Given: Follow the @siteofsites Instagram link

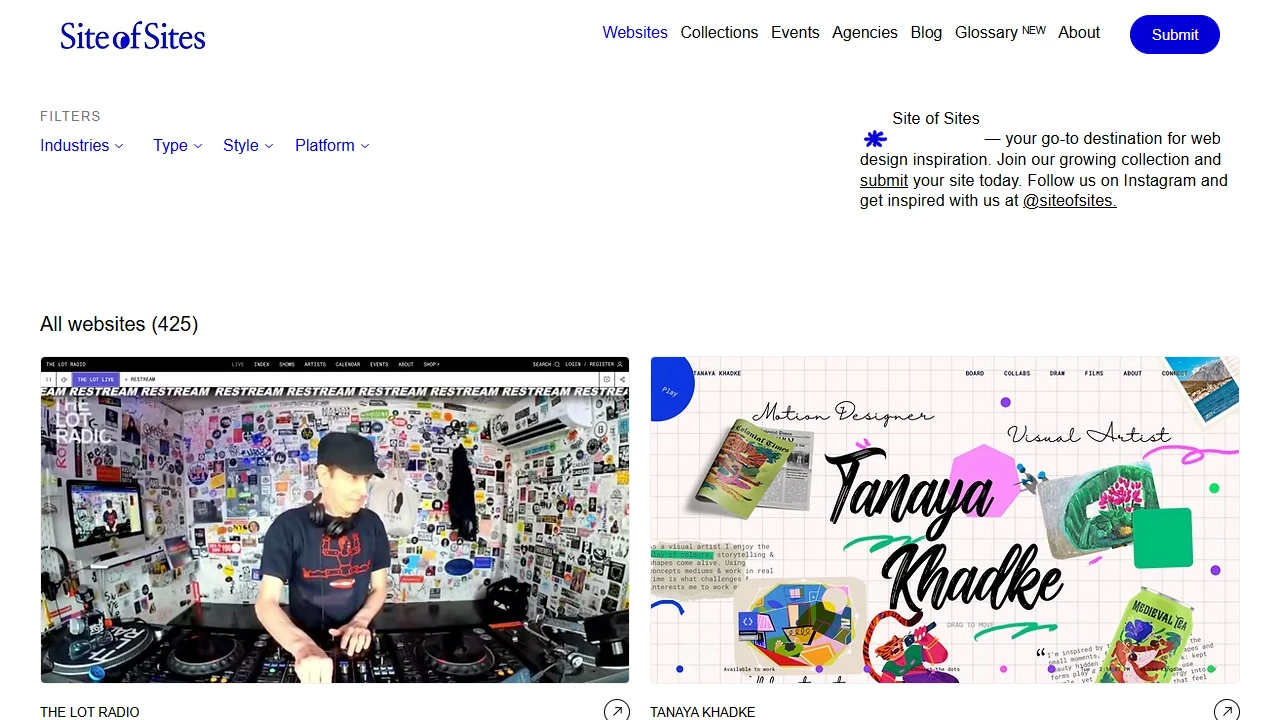Looking at the screenshot, I should coord(1068,200).
